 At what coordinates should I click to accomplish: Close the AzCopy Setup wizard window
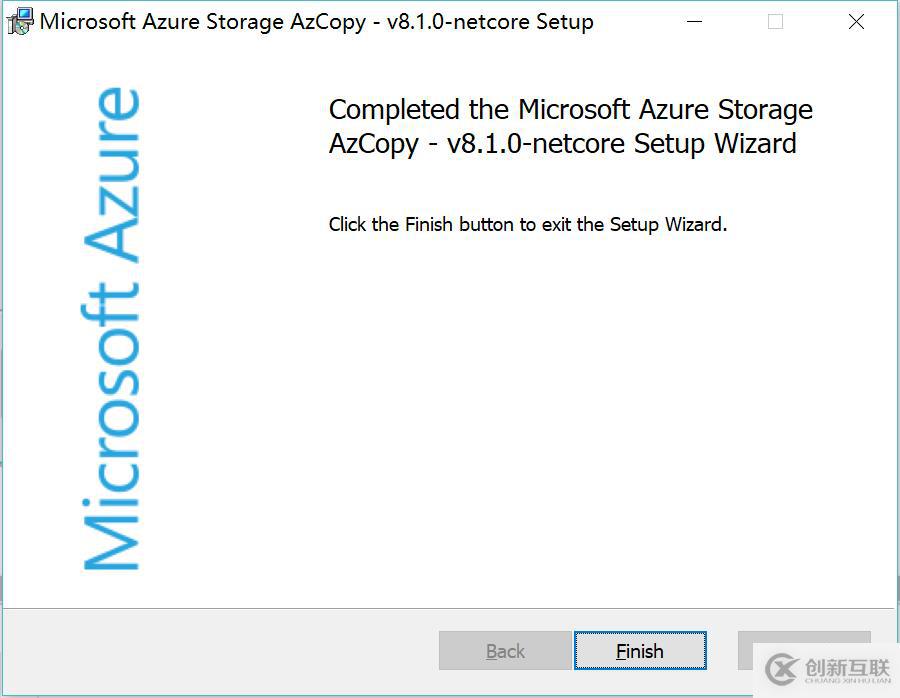[856, 22]
